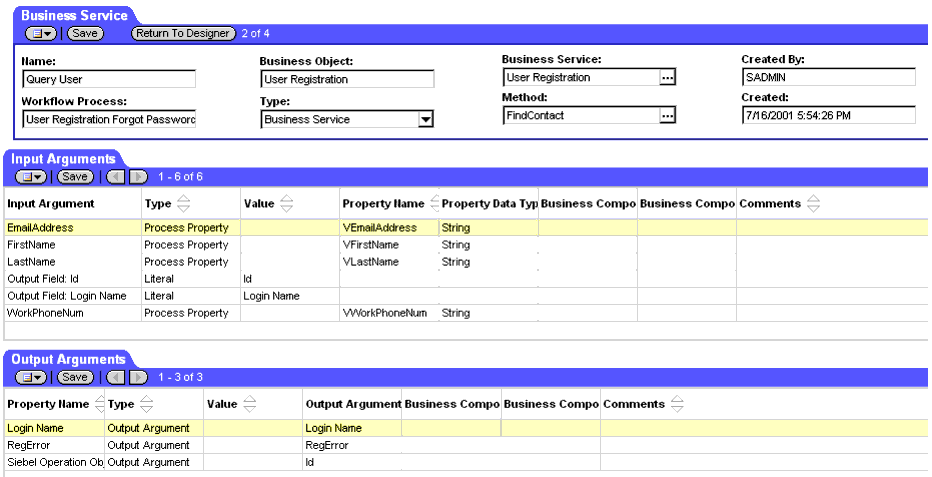Viewport: 932px width, 477px height.
Task: Sort Input Arguments by Property Name column
Action: [x=434, y=204]
